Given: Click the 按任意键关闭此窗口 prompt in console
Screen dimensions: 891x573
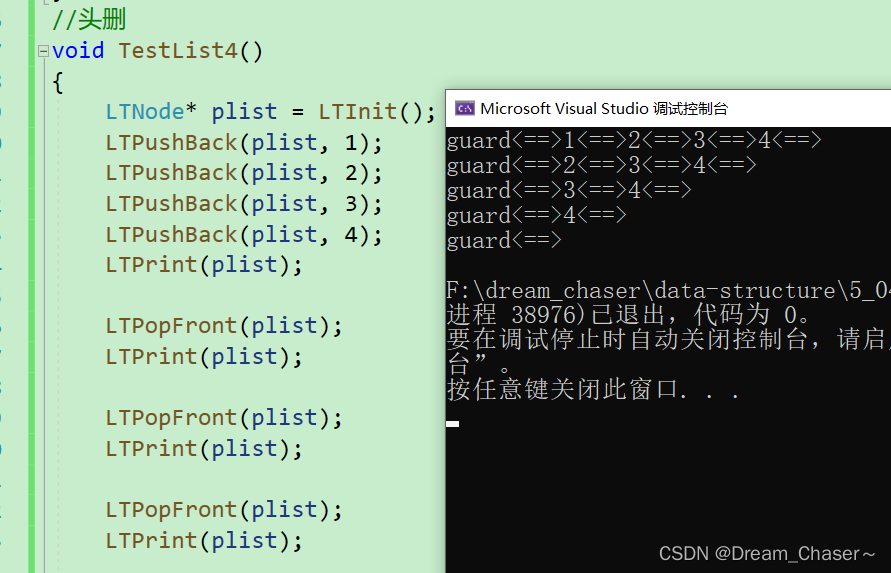Looking at the screenshot, I should tap(593, 390).
